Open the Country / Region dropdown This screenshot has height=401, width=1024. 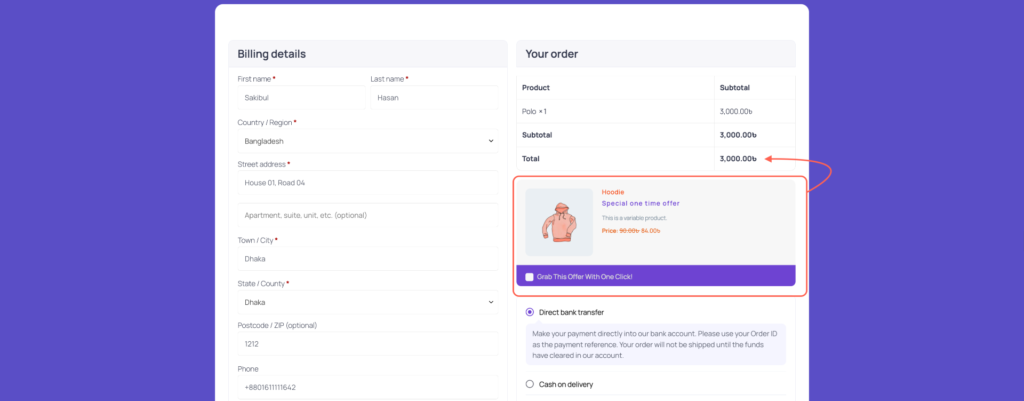(367, 141)
